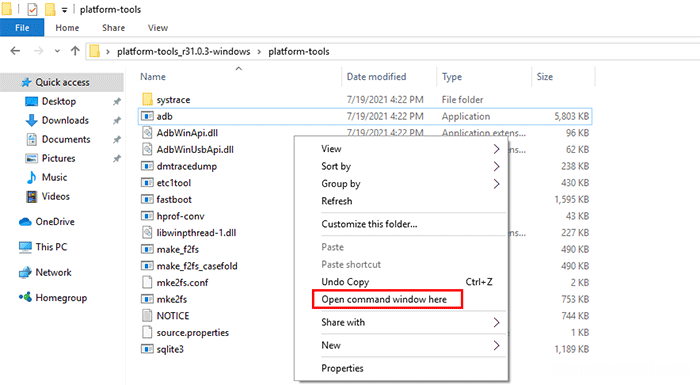Go up one folder level arrow

pos(75,51)
